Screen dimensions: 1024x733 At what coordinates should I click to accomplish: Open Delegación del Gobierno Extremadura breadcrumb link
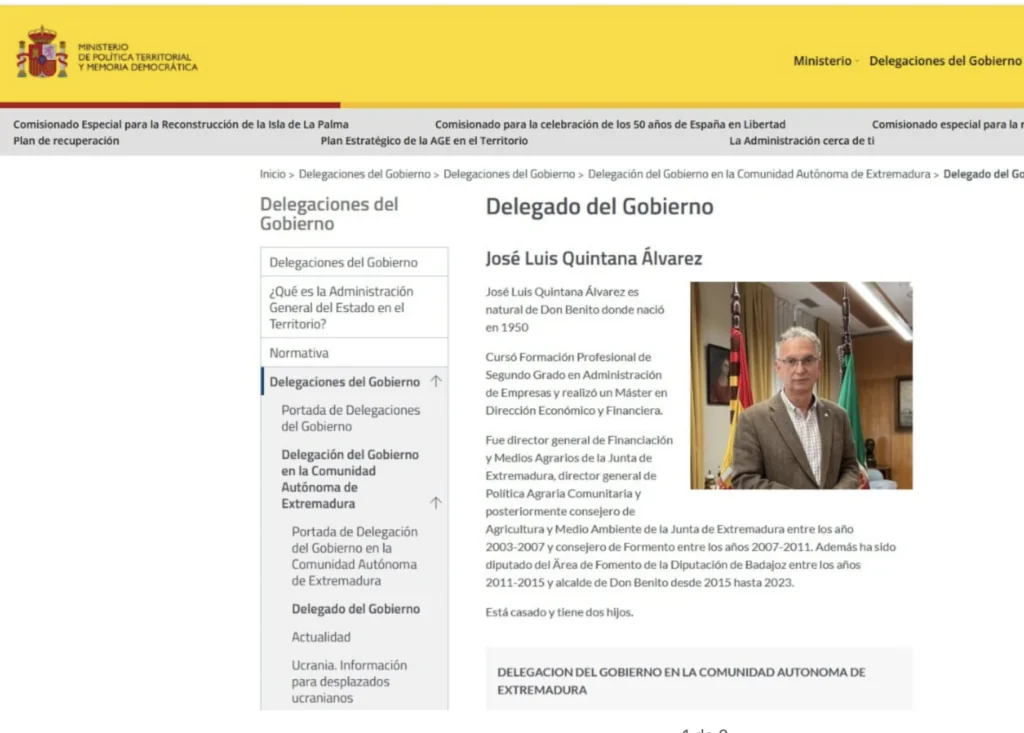(759, 174)
